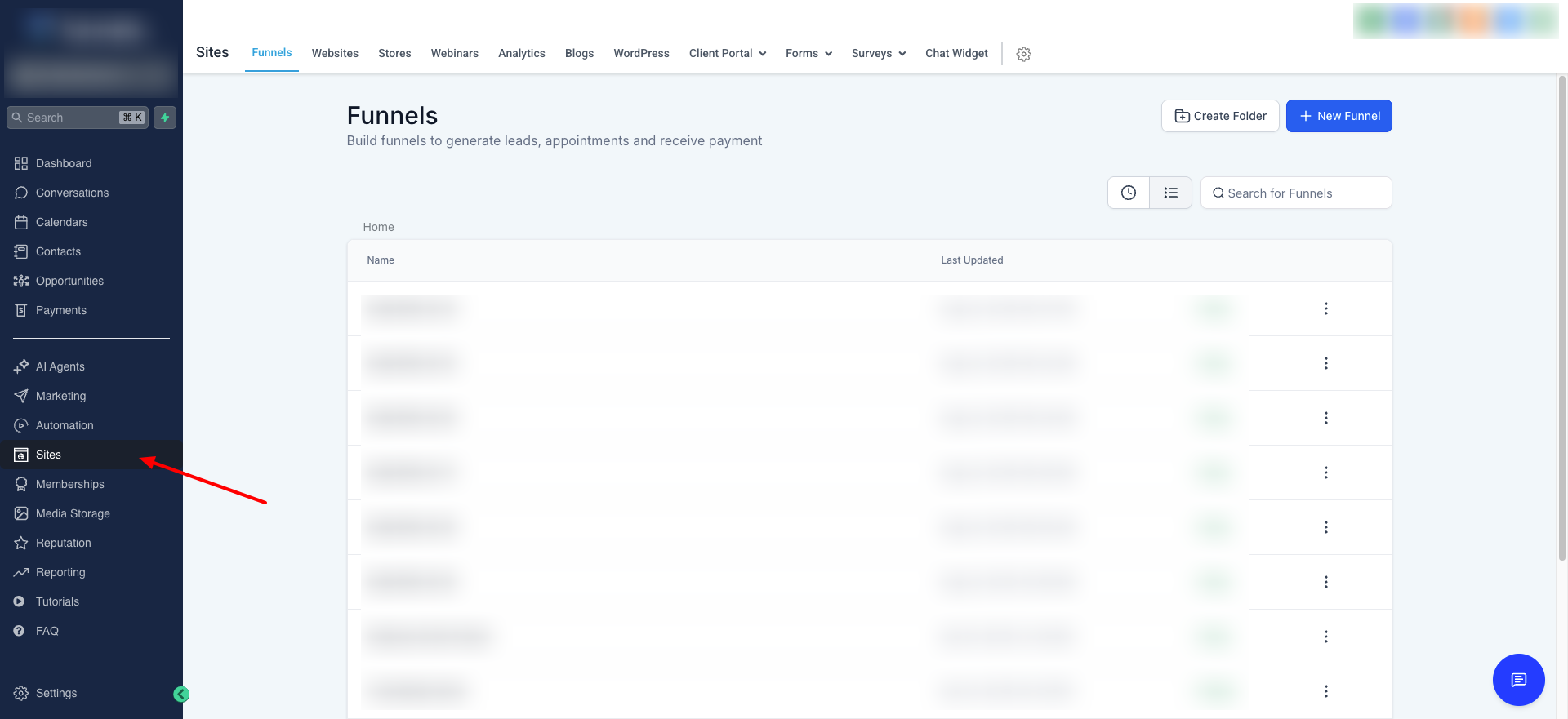Click the lightning bolt quick actions icon
This screenshot has height=719, width=1568.
pyautogui.click(x=165, y=118)
